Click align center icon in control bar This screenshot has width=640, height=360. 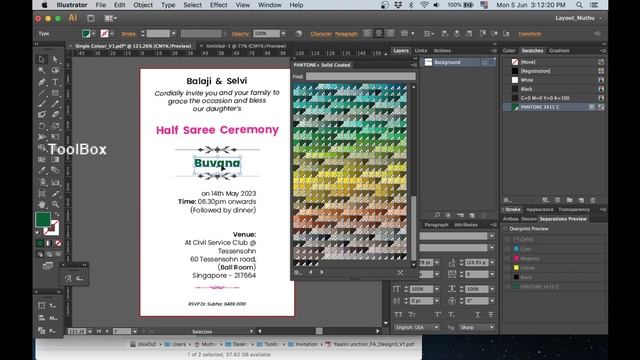379,33
